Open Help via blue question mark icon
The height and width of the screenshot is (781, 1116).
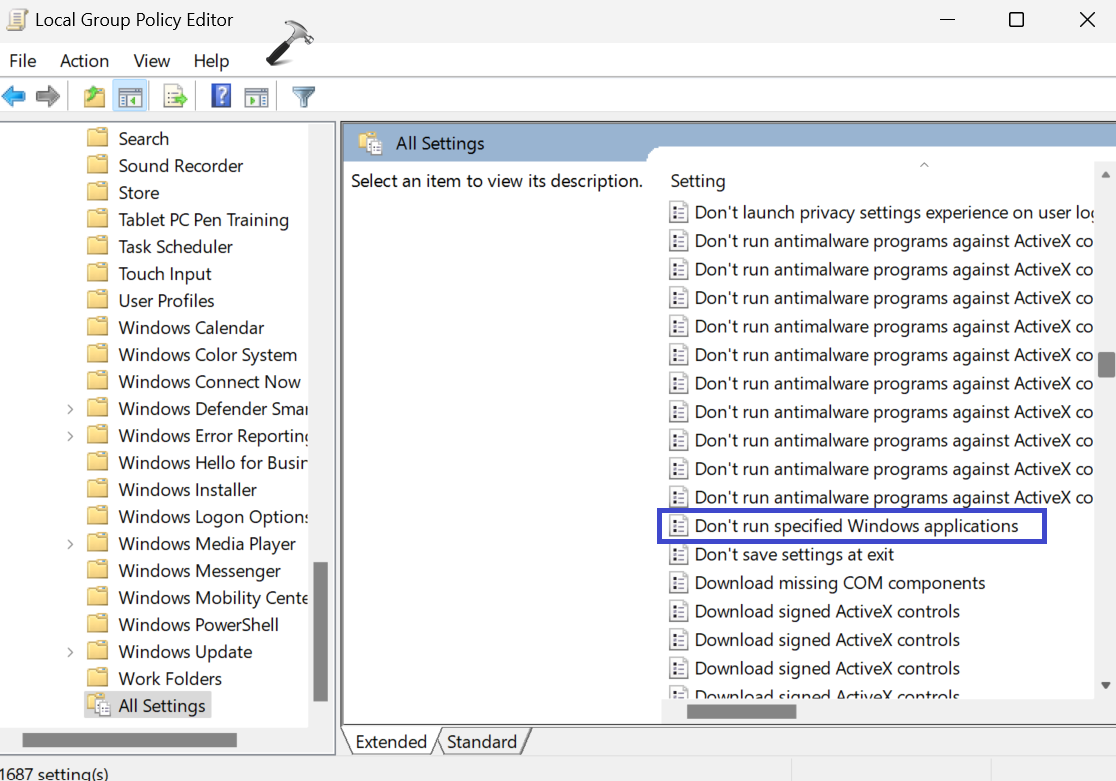221,95
